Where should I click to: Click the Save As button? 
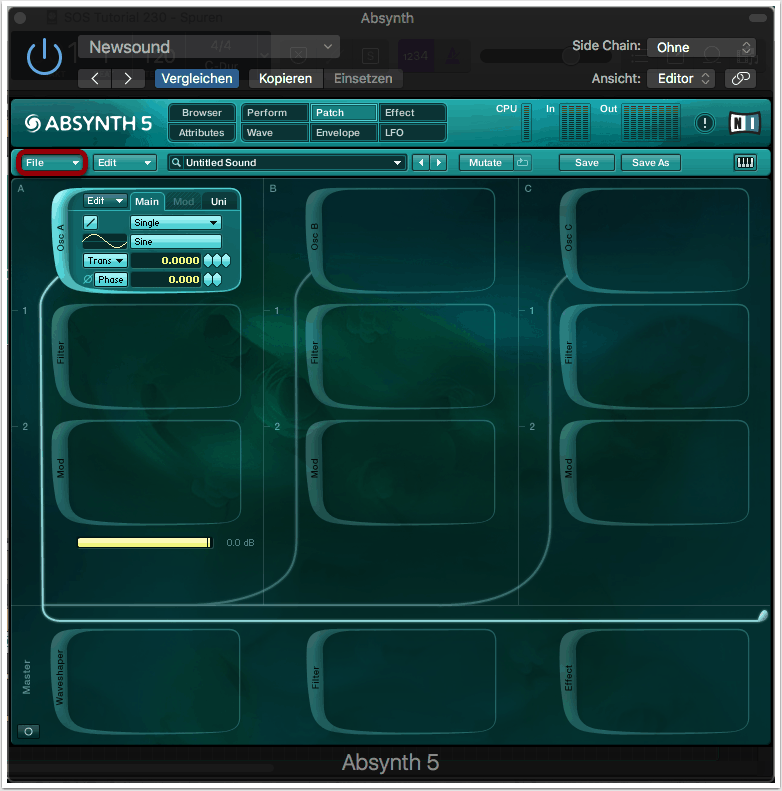[x=650, y=163]
